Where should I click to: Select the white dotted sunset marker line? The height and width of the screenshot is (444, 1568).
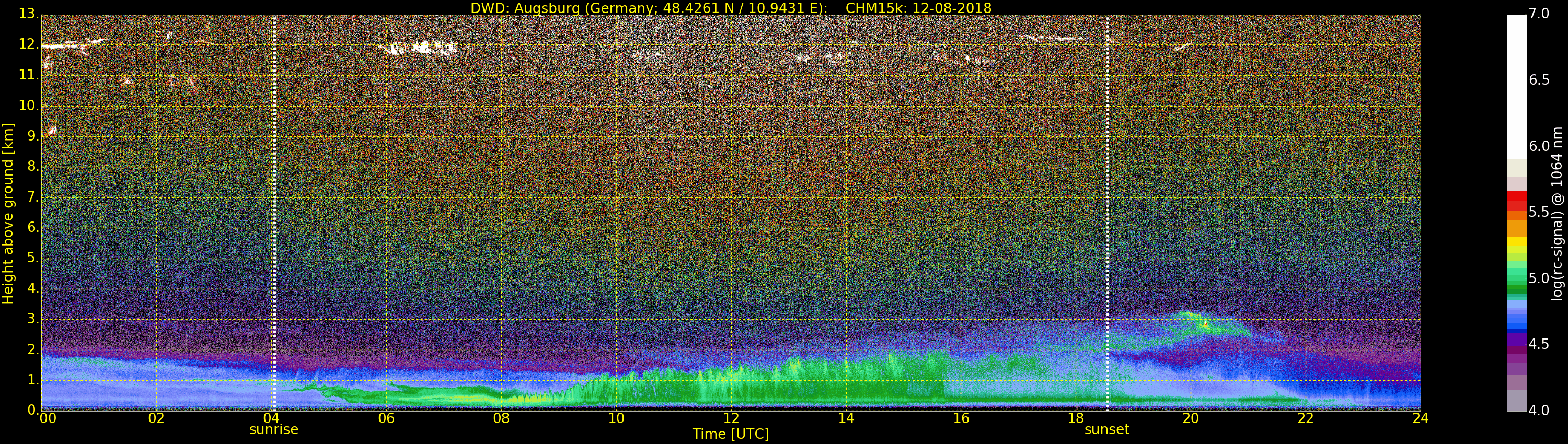point(1107,213)
